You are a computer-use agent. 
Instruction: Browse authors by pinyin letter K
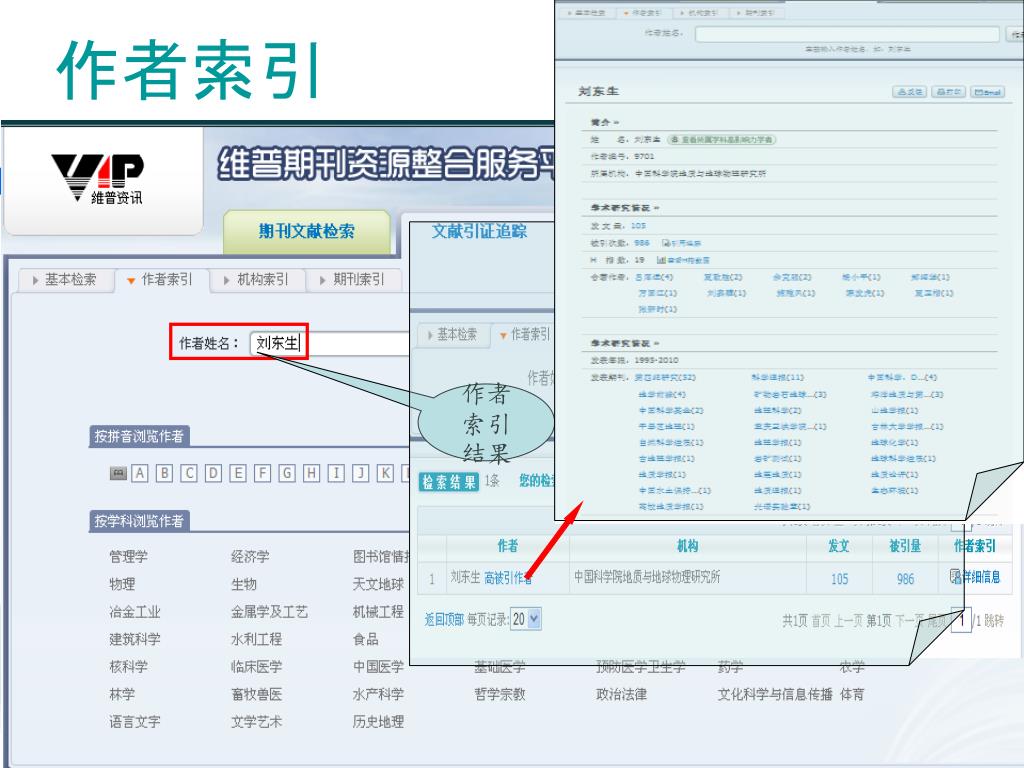(x=385, y=473)
